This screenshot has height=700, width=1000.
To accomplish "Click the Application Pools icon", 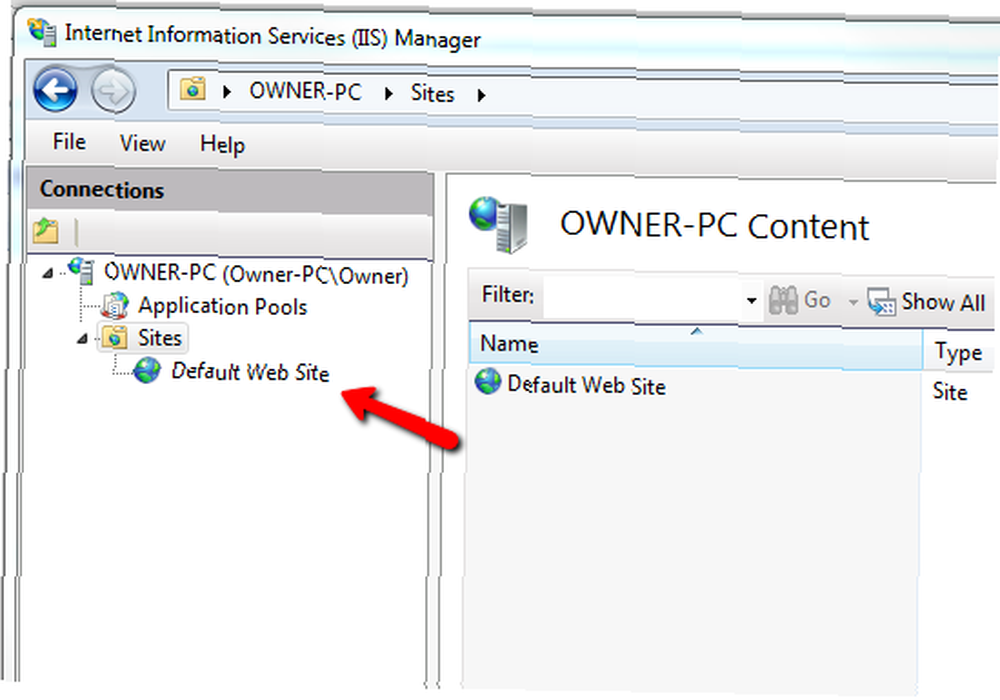I will click(115, 305).
